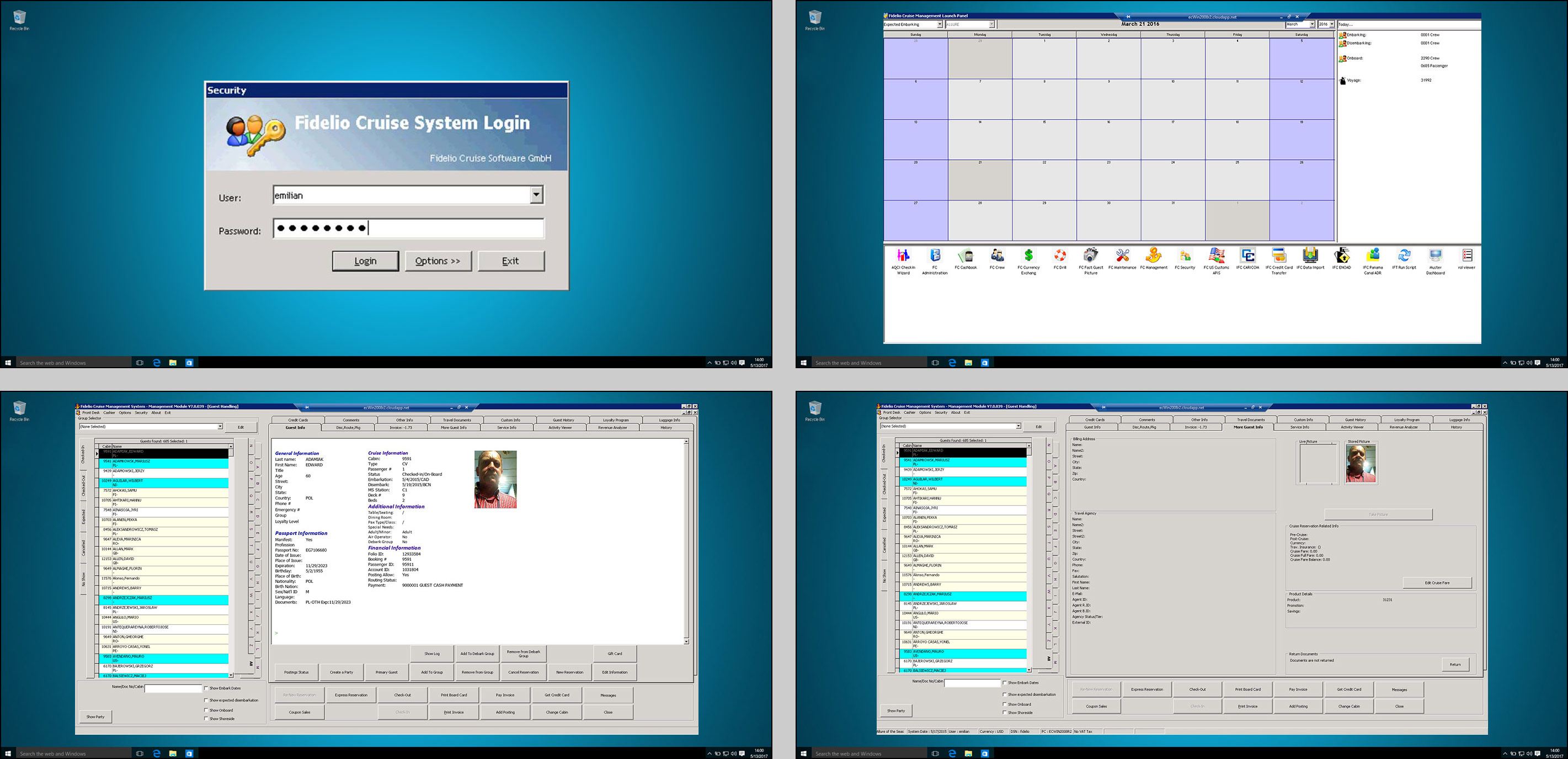Select AGUILAR,WILBERT row in Billing Address window
The width and height of the screenshot is (1568, 759).
point(962,481)
